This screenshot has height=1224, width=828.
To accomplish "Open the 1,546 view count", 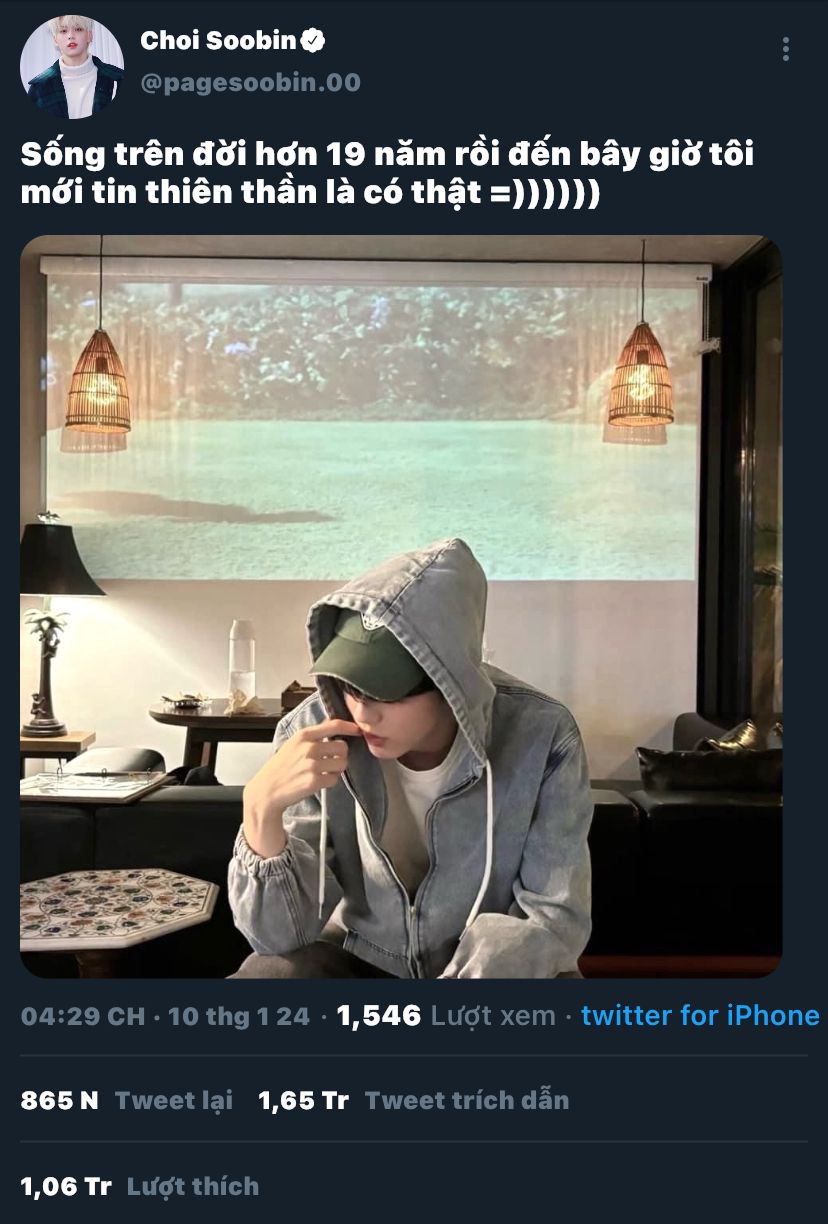I will click(379, 1016).
